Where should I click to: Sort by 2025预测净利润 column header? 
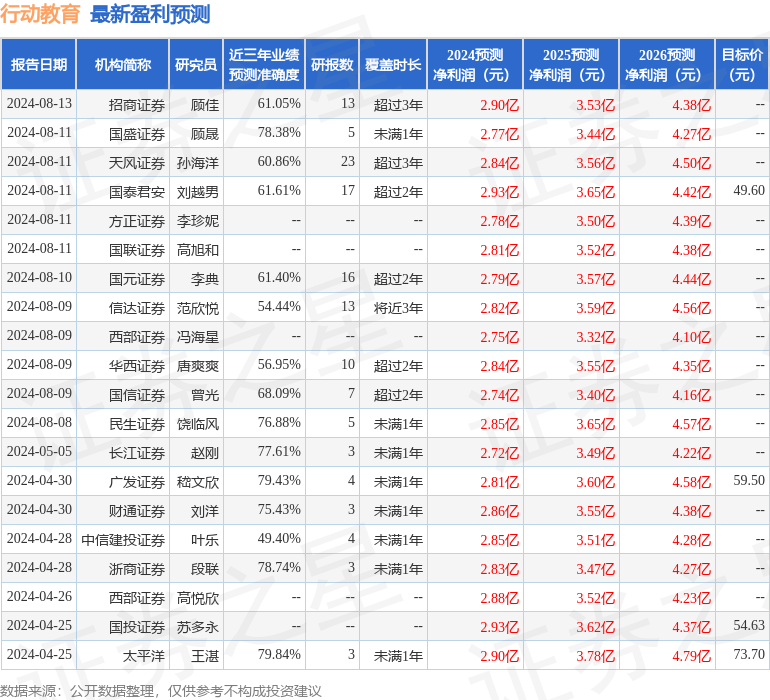tap(571, 64)
